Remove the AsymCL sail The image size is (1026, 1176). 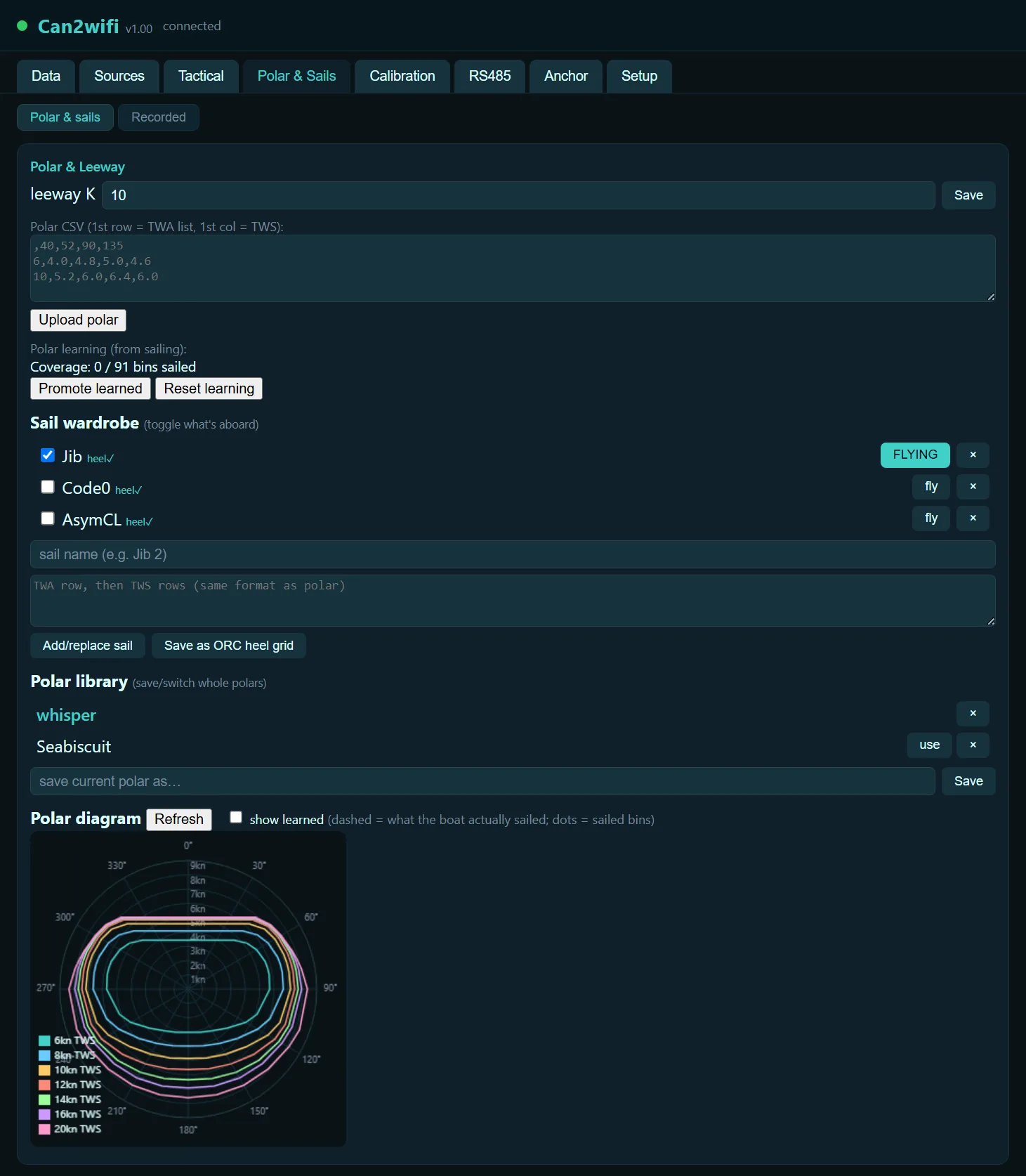click(x=973, y=518)
